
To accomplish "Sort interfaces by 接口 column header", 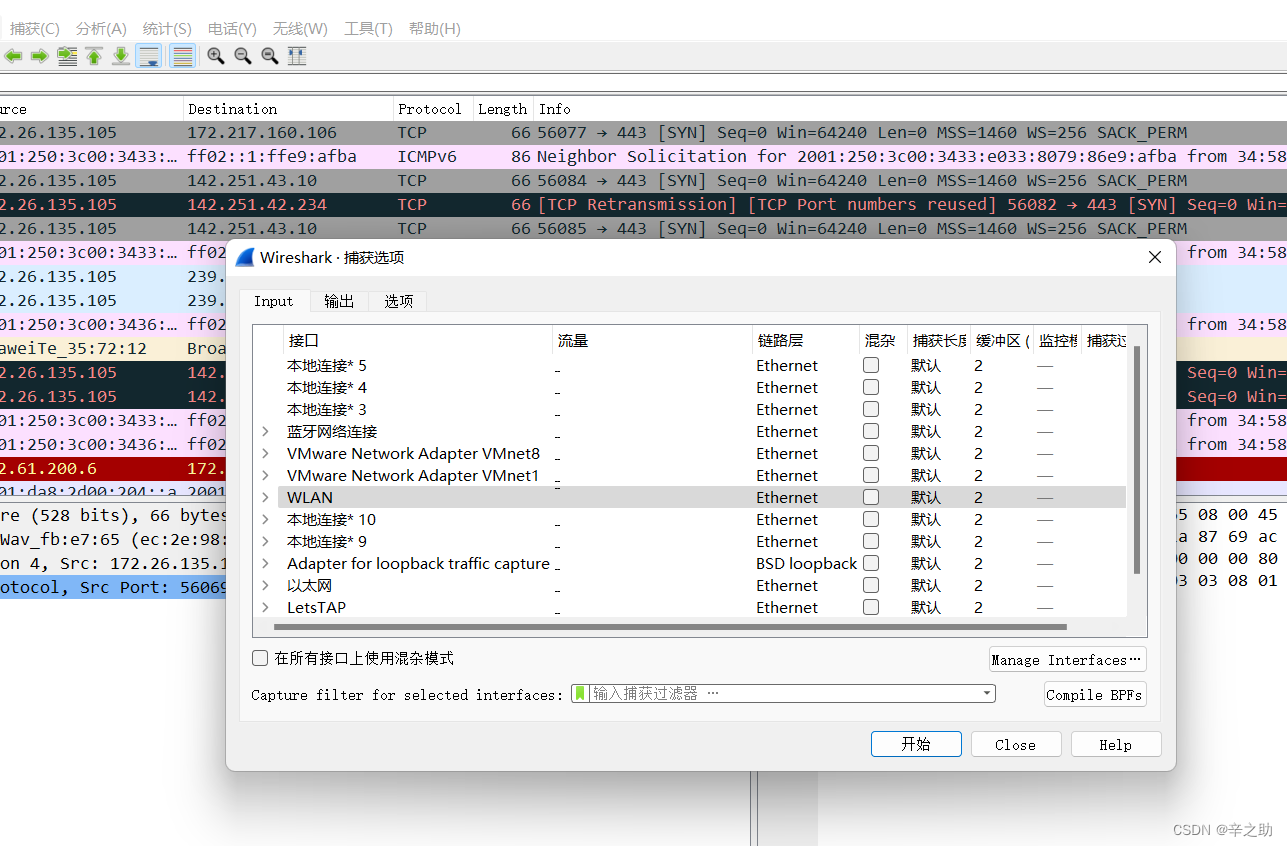I will (x=418, y=341).
